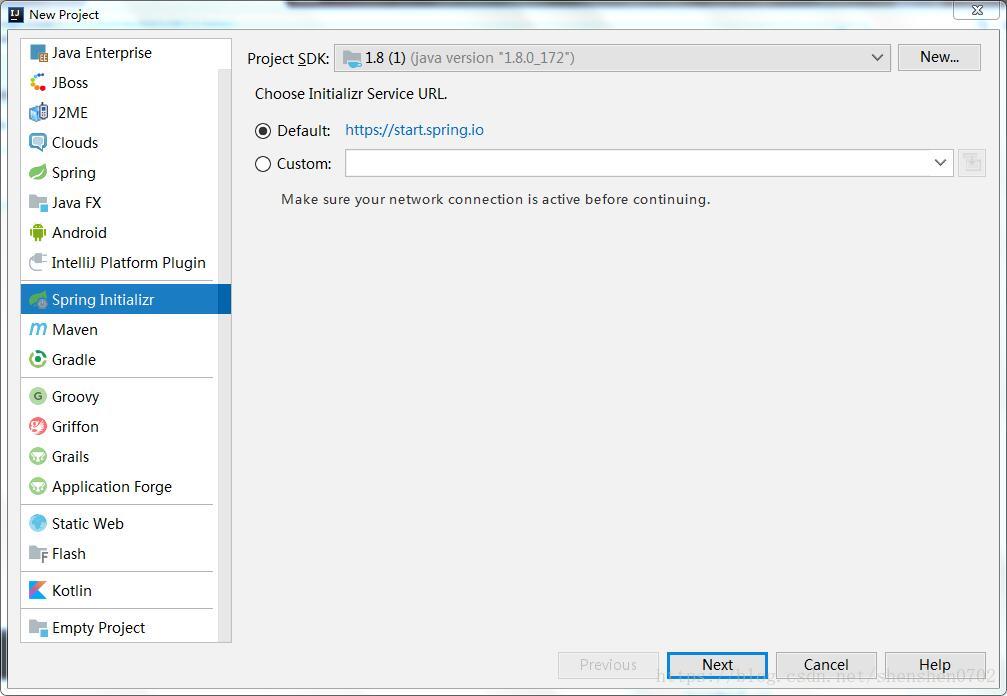
Task: Expand the Custom URL history dropdown arrow
Action: [940, 163]
